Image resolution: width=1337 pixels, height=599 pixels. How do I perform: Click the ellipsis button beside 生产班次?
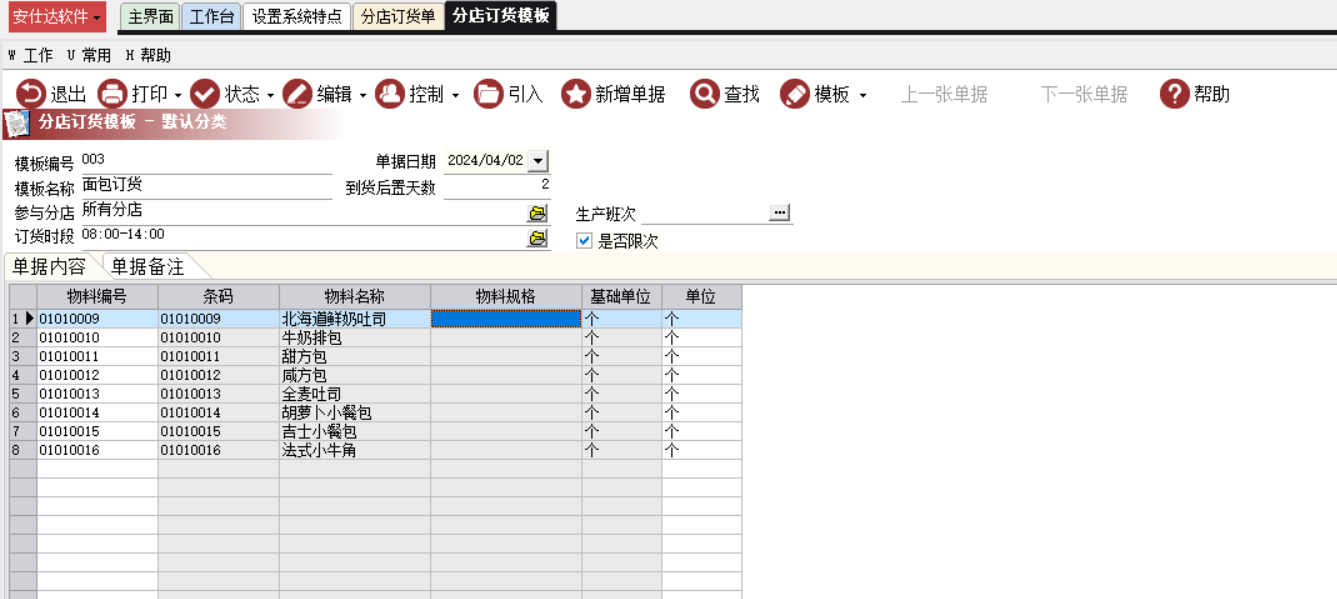coord(780,212)
